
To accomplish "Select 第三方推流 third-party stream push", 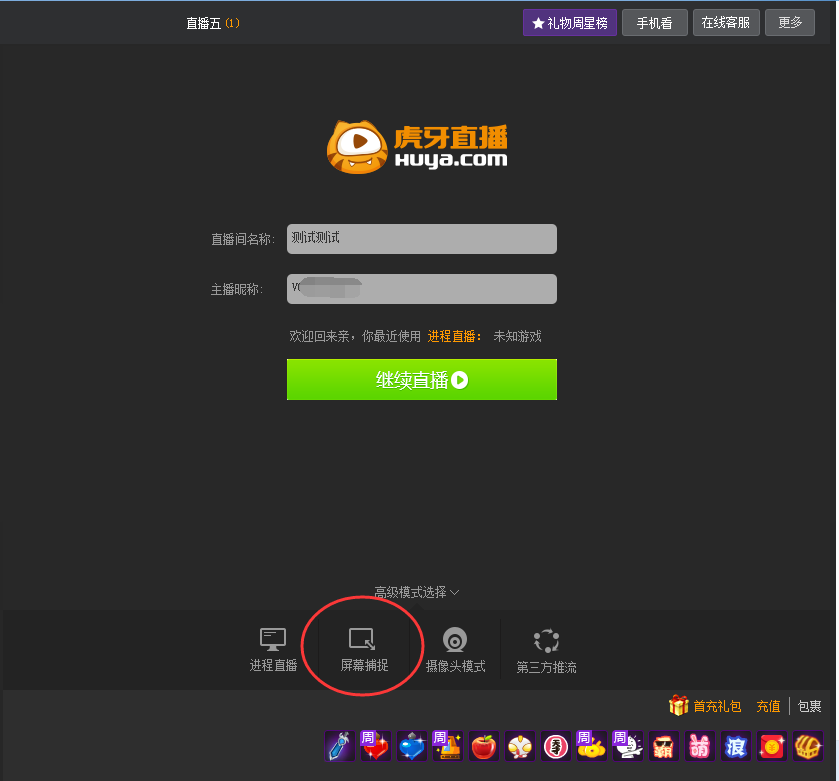I will click(546, 651).
